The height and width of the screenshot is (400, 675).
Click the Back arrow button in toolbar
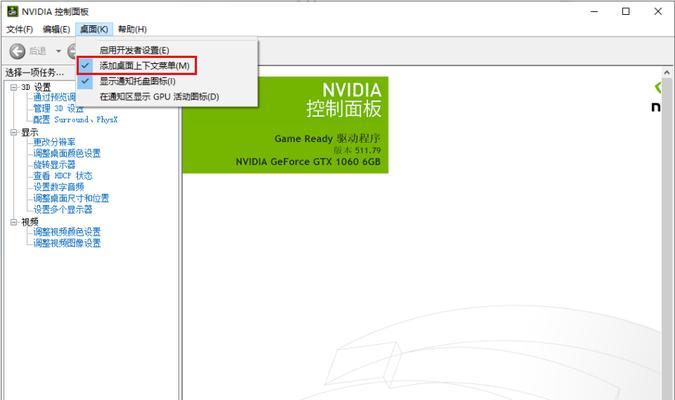coord(18,51)
